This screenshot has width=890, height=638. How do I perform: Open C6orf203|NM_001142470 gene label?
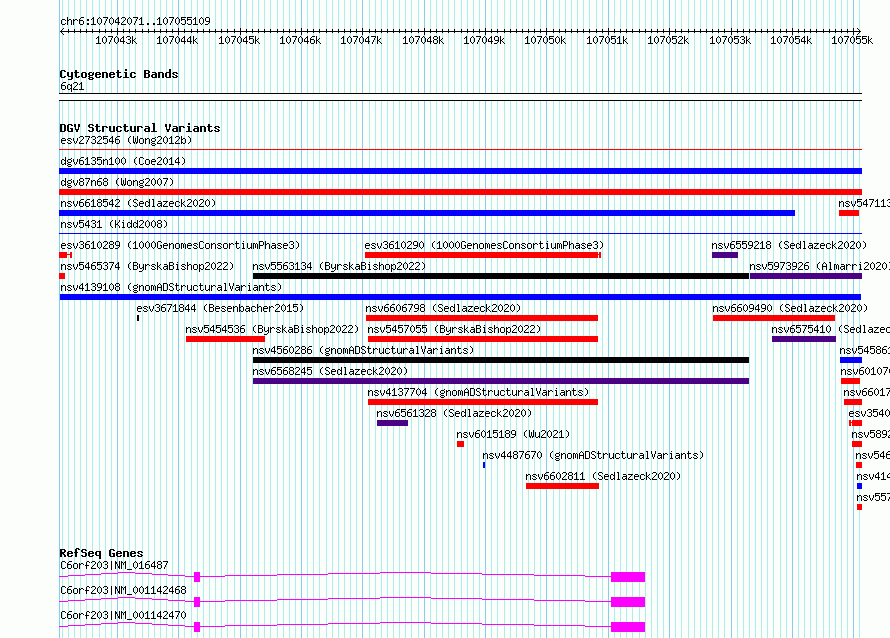coord(123,615)
